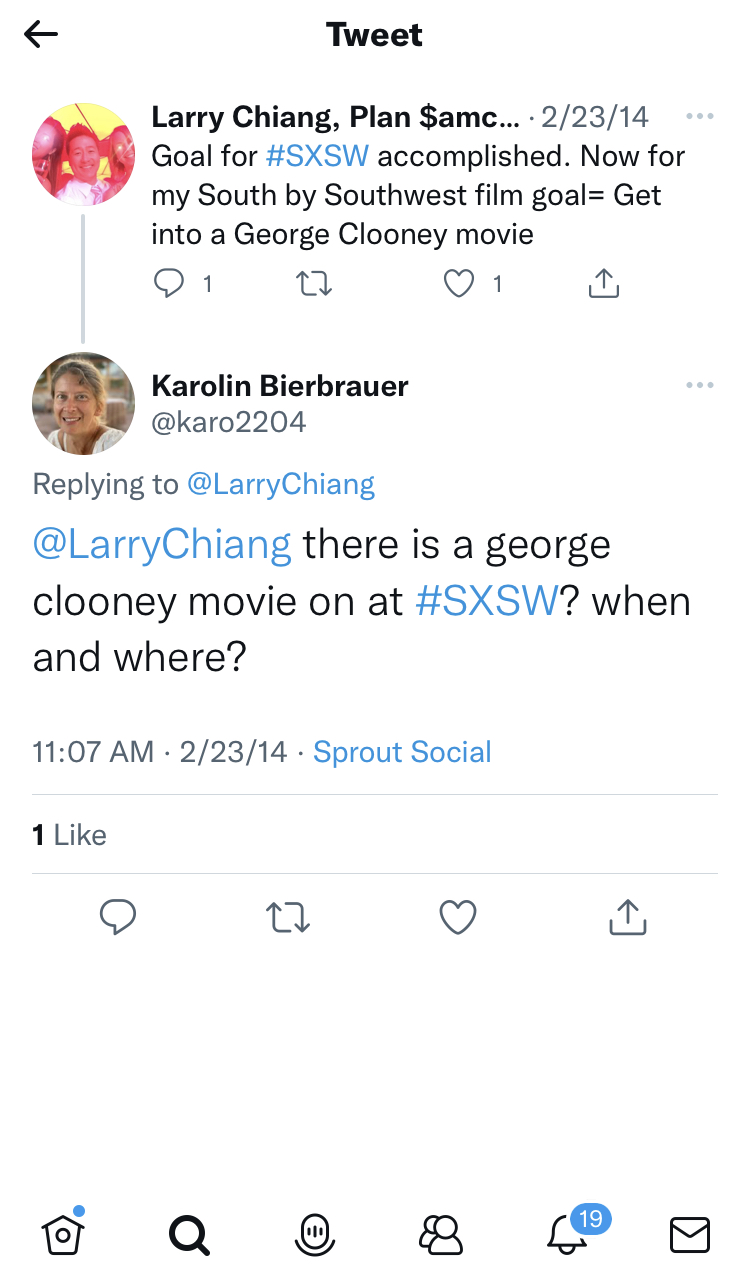The width and height of the screenshot is (750, 1284).
Task: Open the @LarryChiang link in Replying to
Action: click(x=281, y=485)
